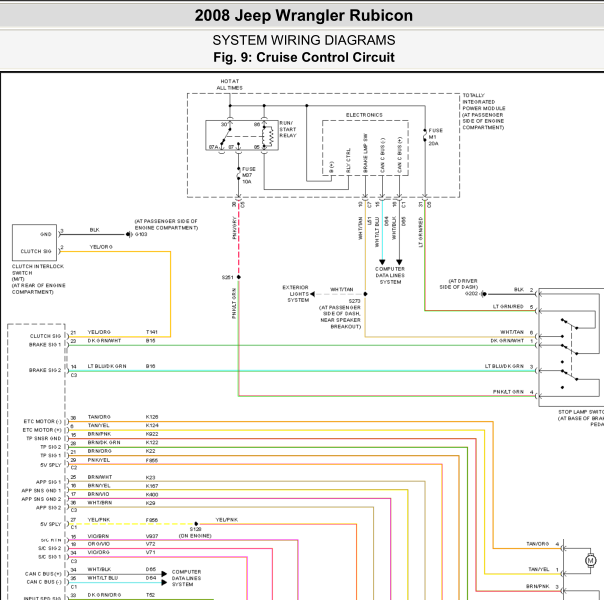The width and height of the screenshot is (604, 600).
Task: Click the 'ETC MOTOR (+)' pin label
Action: pyautogui.click(x=42, y=430)
